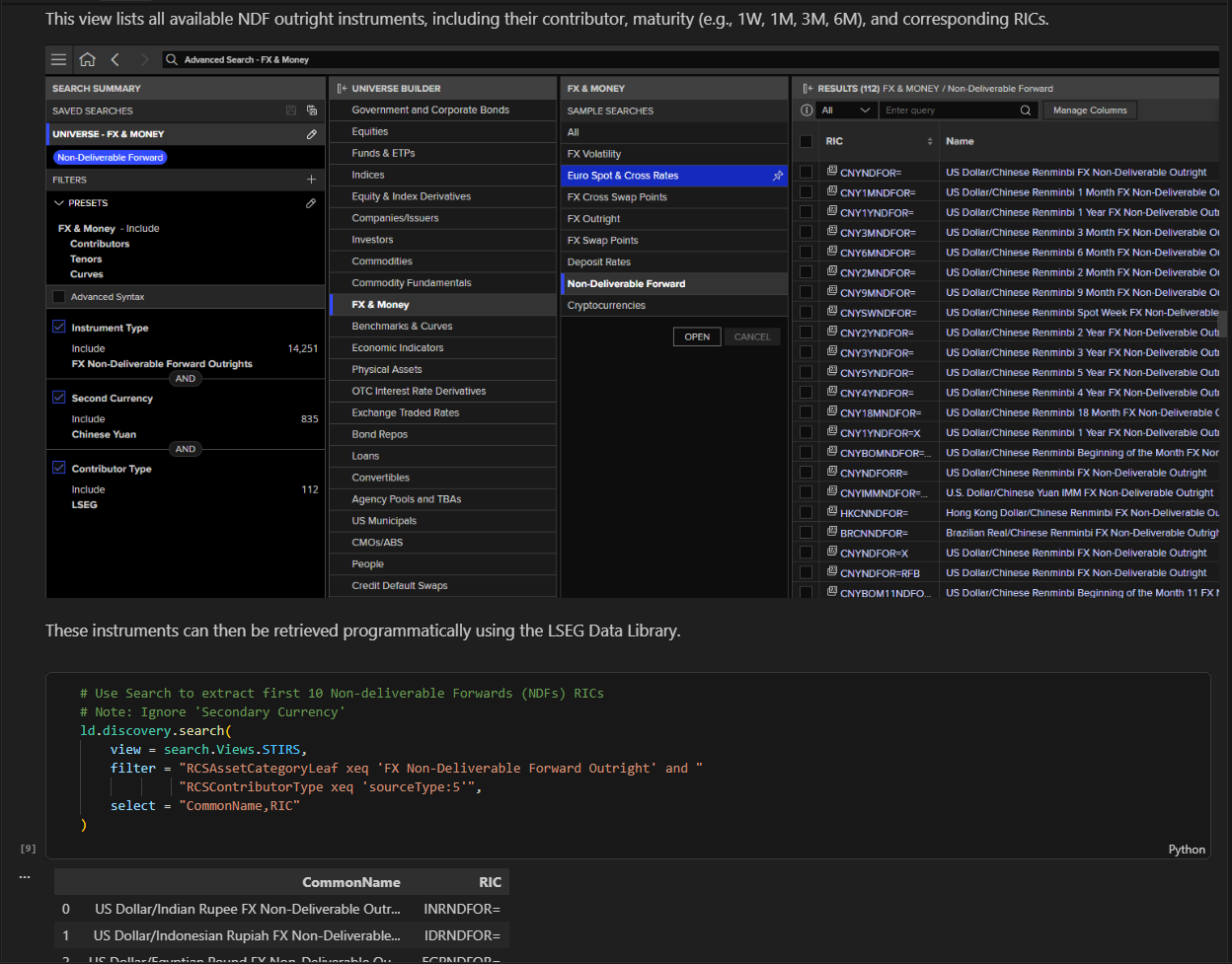Choose FX Volatility sample search
Image resolution: width=1232 pixels, height=964 pixels.
(594, 154)
